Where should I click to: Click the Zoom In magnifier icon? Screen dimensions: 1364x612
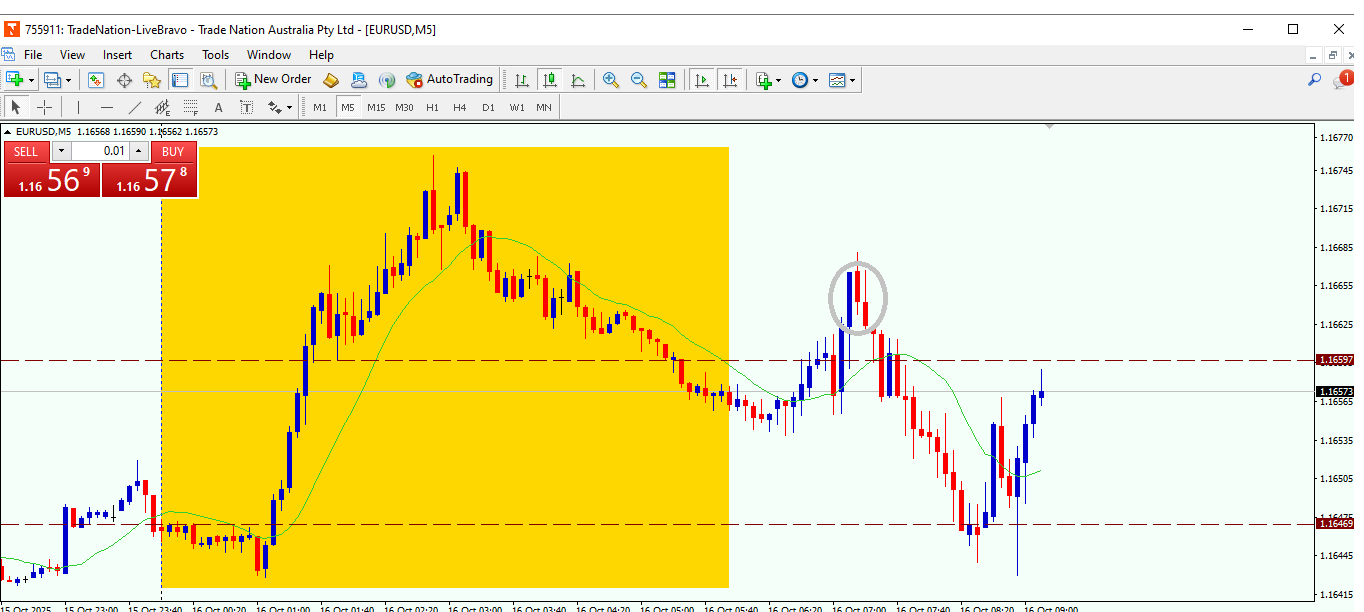coord(610,80)
